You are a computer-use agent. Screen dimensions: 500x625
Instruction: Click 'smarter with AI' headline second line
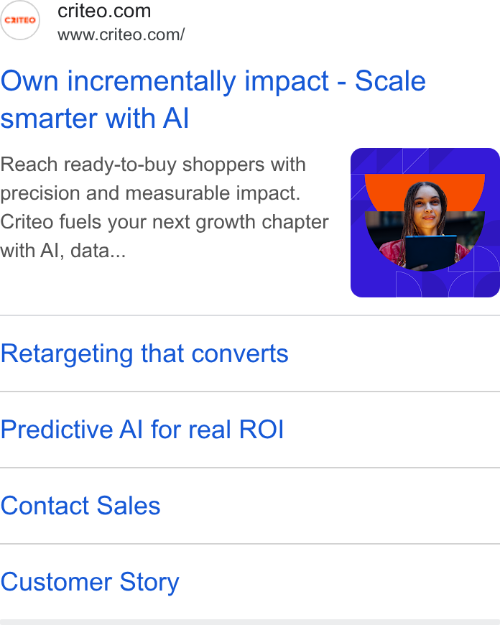[94, 119]
